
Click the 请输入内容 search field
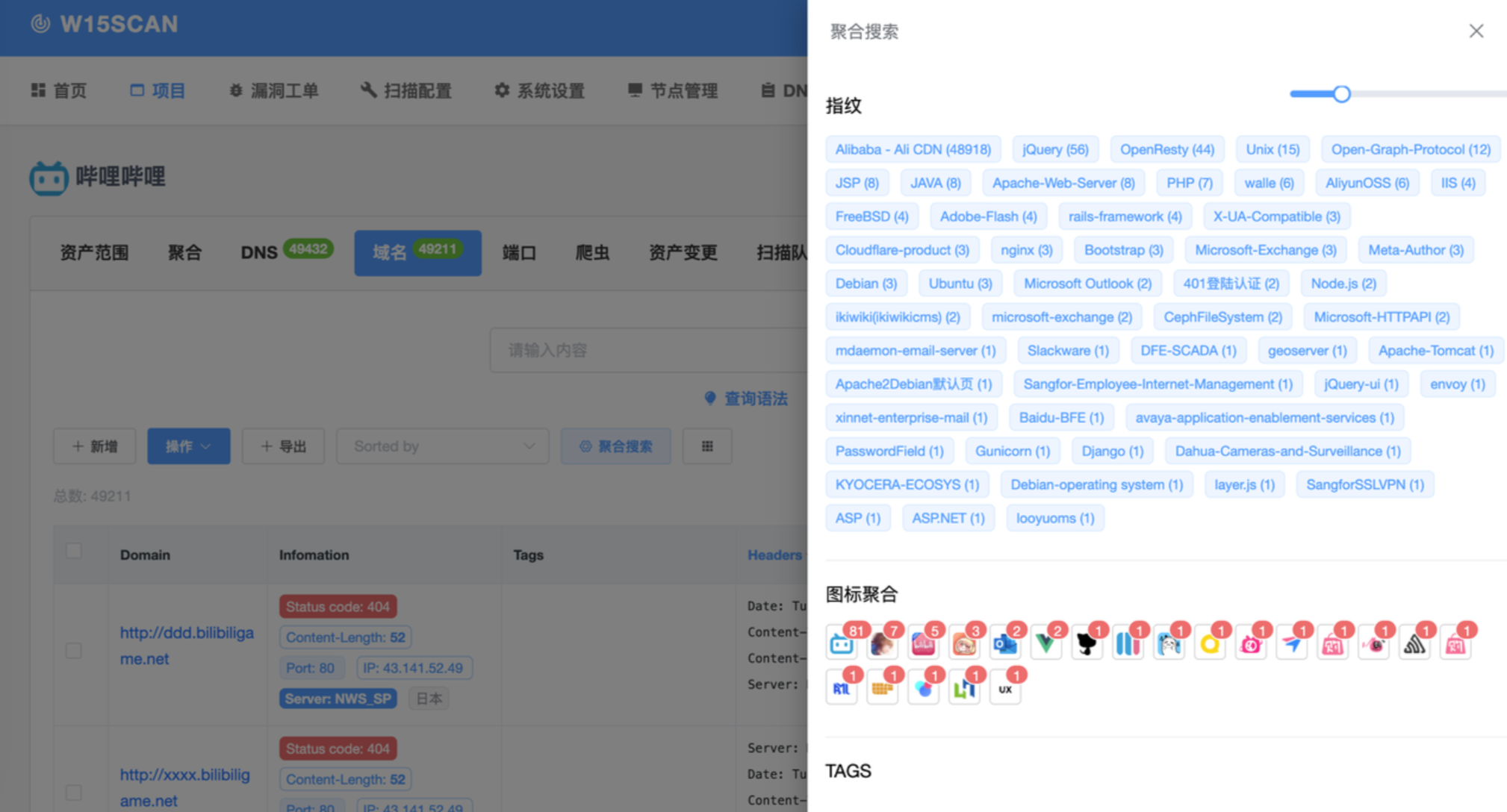tap(648, 350)
